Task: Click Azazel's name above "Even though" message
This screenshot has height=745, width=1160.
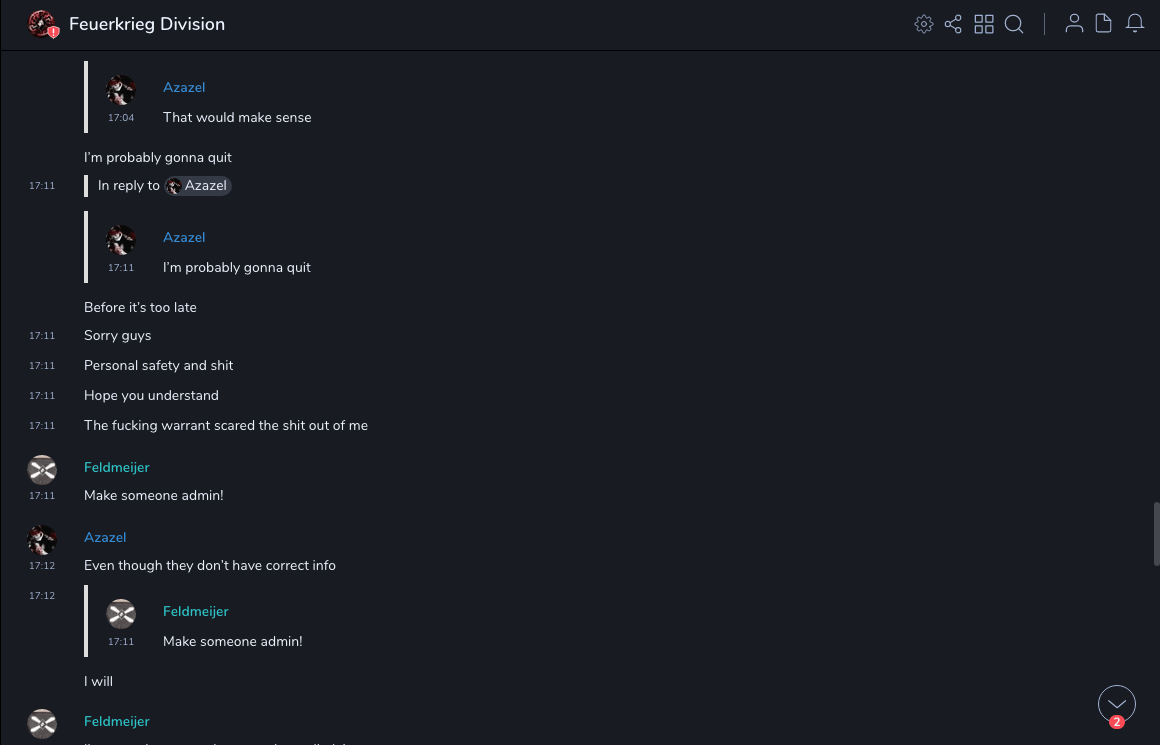Action: click(105, 537)
